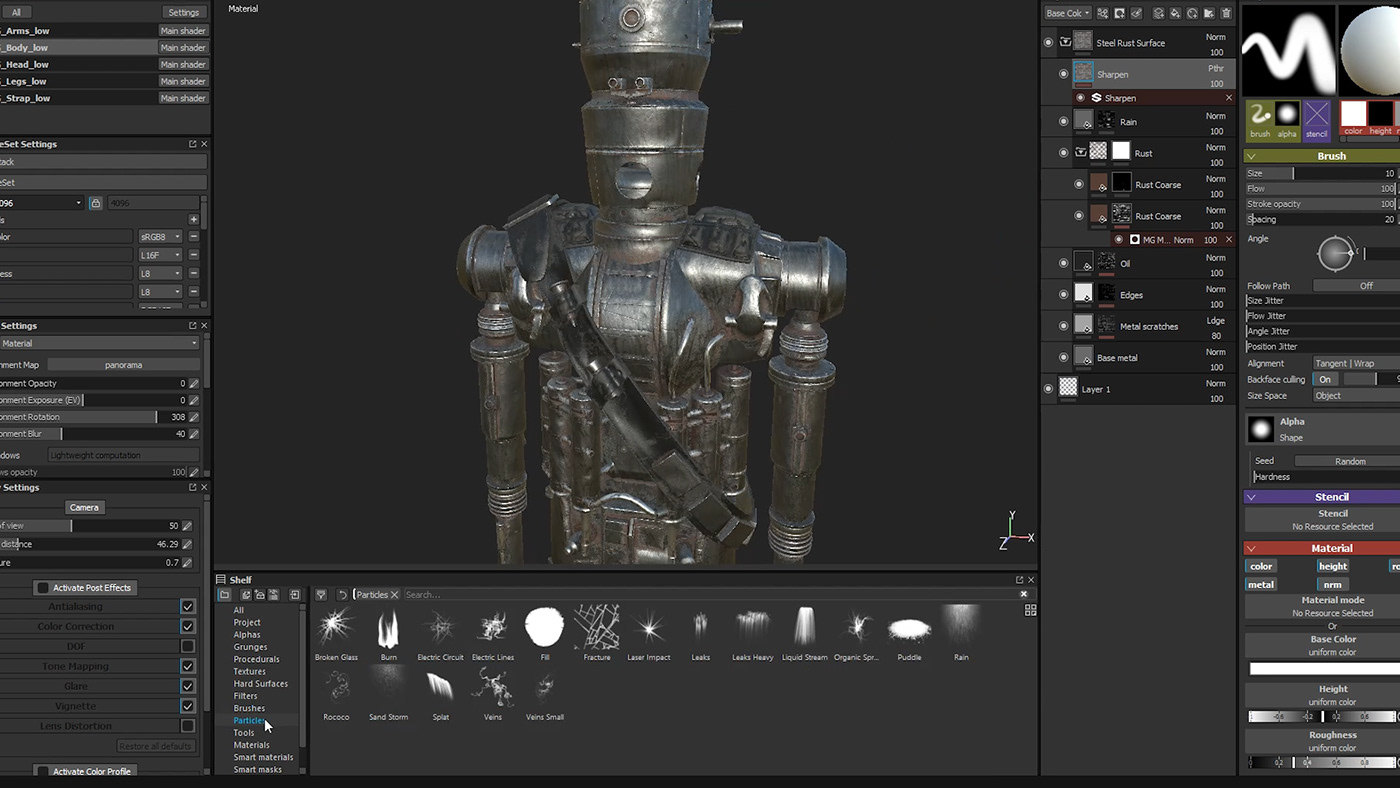The width and height of the screenshot is (1400, 788).
Task: Open the sRGB8 format dropdown
Action: coord(160,237)
